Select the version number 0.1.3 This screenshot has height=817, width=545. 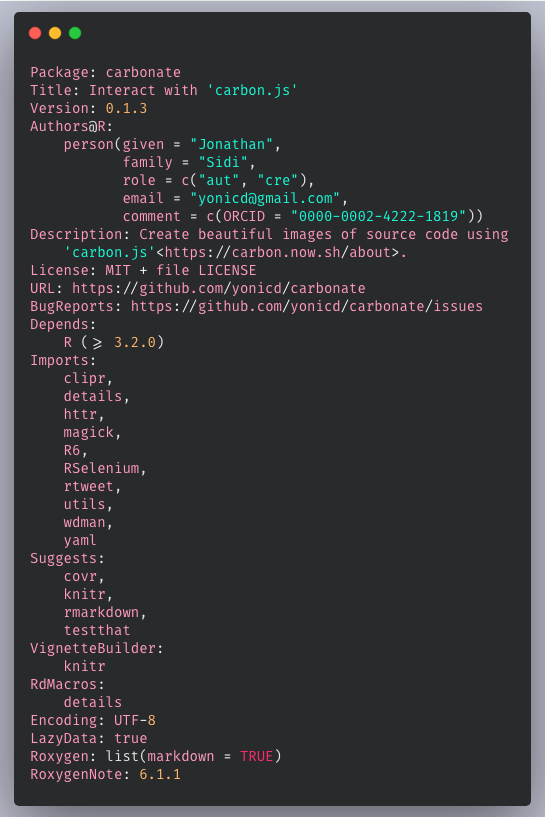point(126,108)
